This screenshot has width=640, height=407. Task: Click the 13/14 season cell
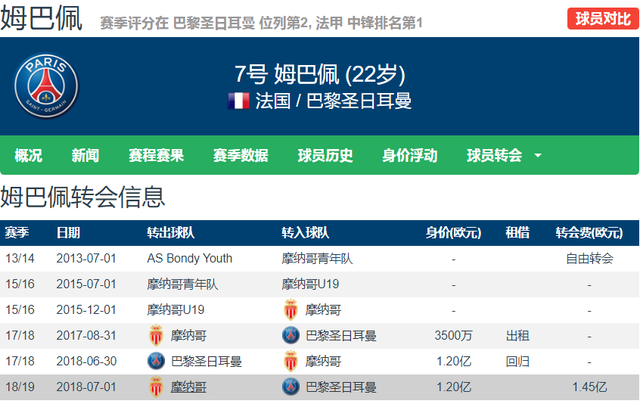tap(20, 258)
